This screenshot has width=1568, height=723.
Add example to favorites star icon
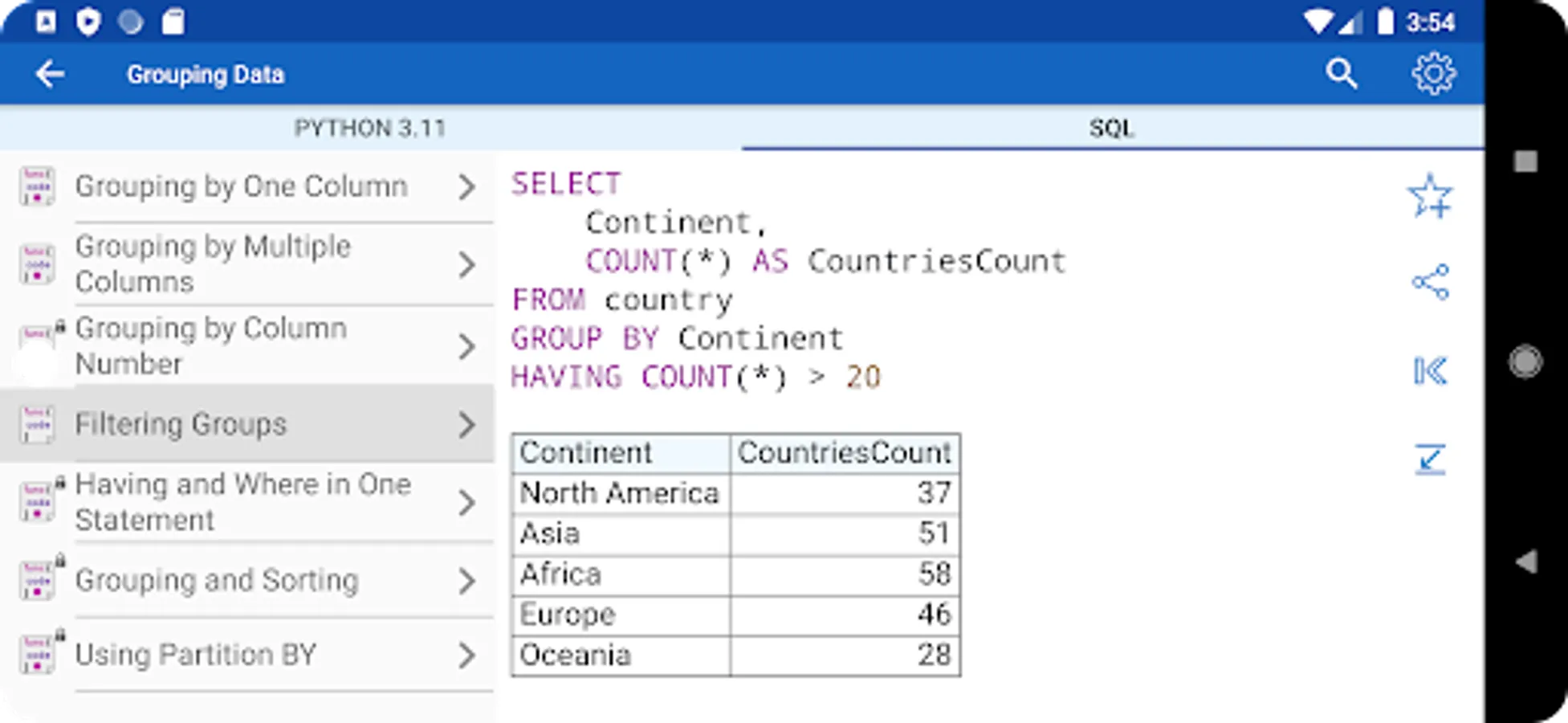(x=1430, y=196)
